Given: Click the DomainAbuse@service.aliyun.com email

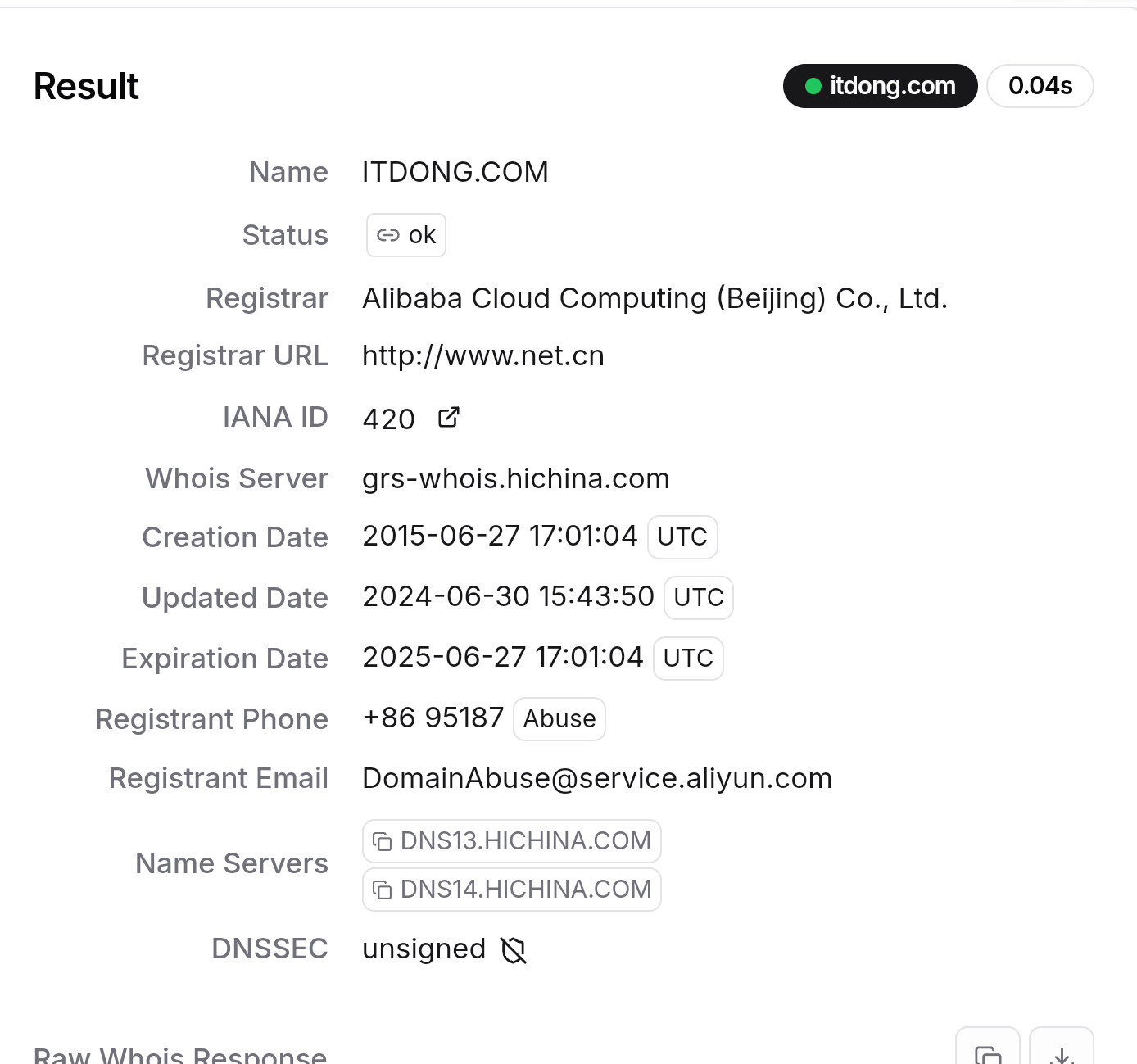Looking at the screenshot, I should (597, 778).
